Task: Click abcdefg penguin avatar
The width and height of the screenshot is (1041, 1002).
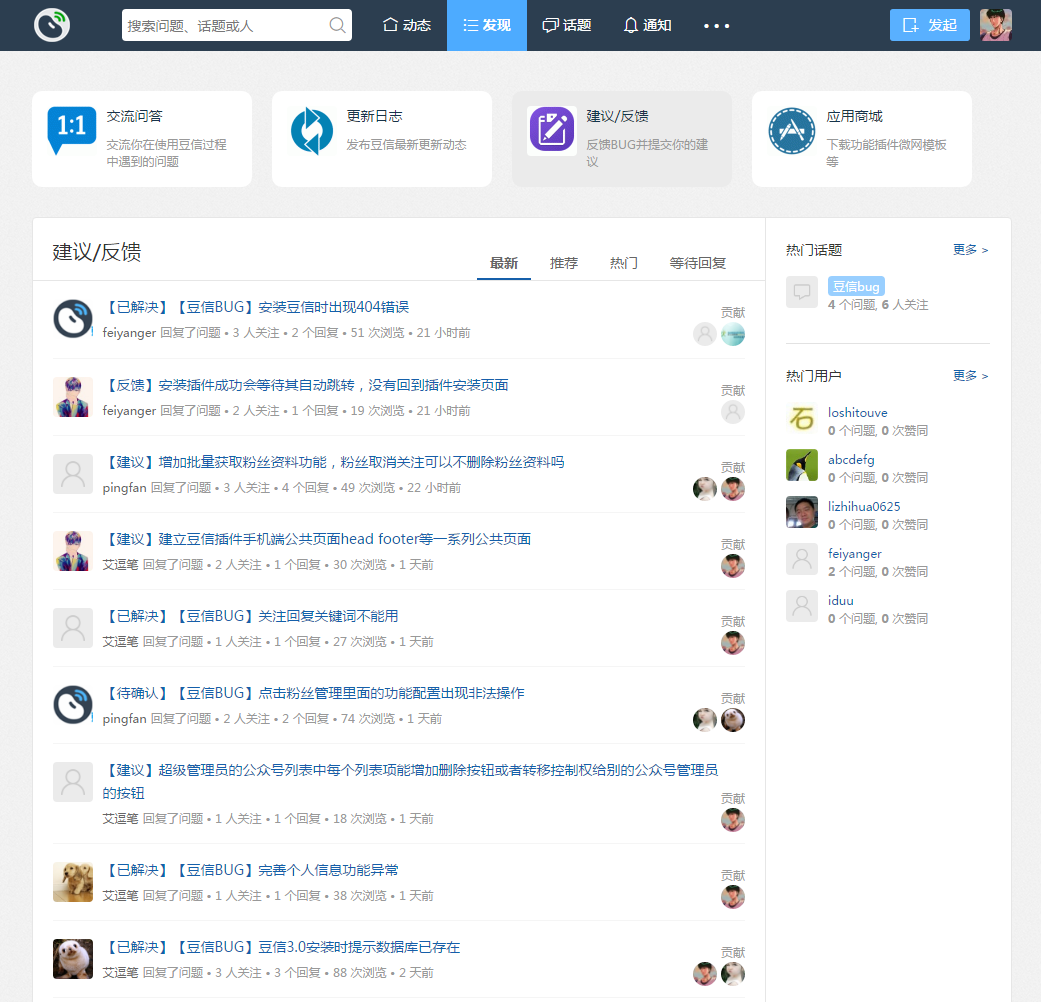Action: point(802,465)
